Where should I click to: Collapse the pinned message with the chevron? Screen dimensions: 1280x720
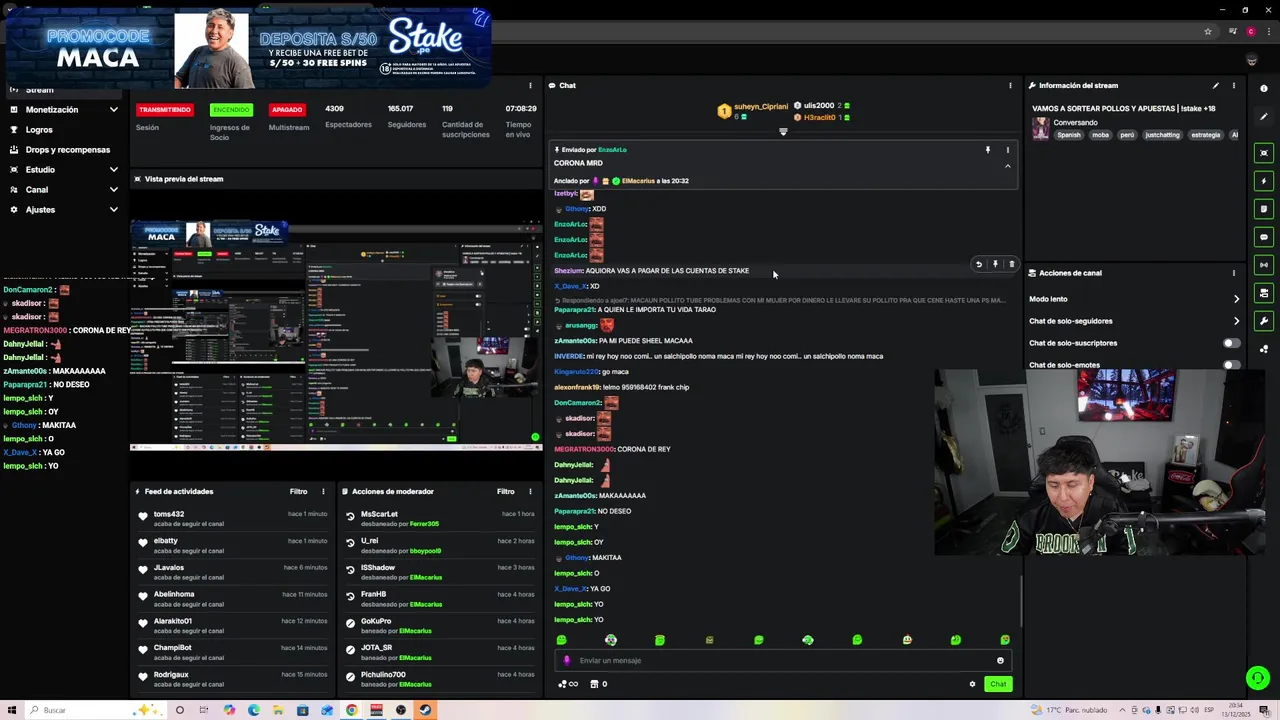pos(1007,166)
